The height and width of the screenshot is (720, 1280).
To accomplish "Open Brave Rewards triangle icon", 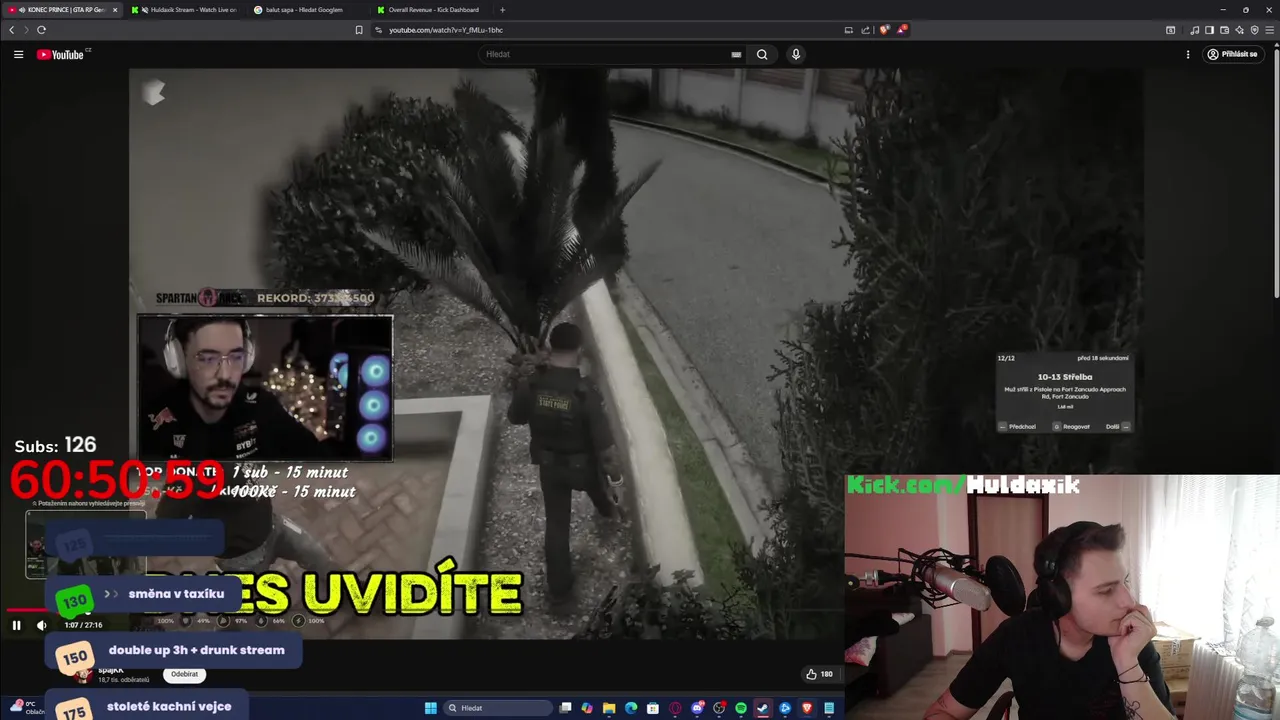I will (x=901, y=30).
